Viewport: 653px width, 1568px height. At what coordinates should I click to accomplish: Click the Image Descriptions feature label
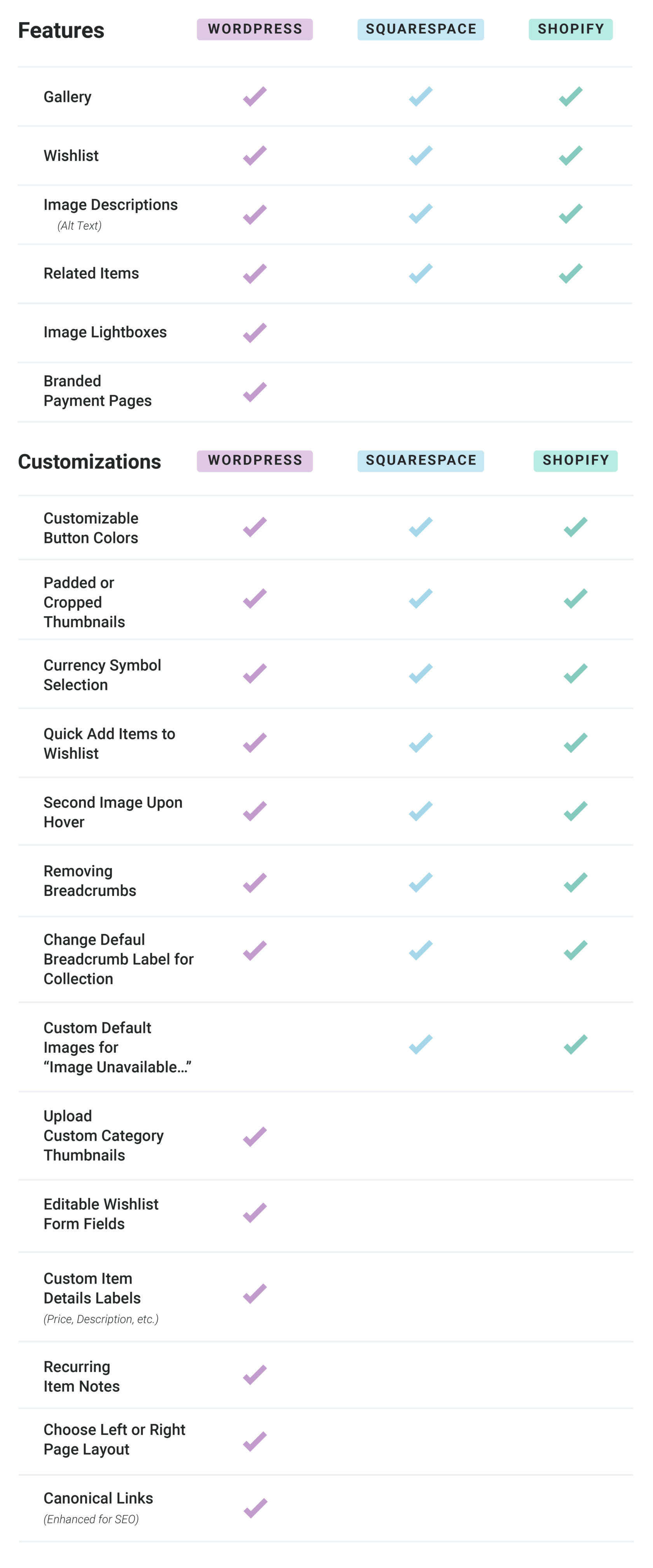(110, 205)
